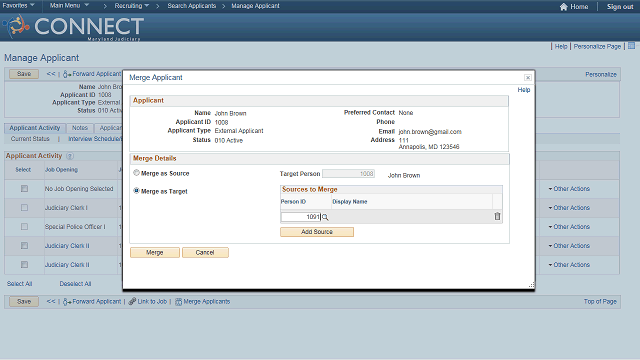
Task: Expand Other Actions for Judiciary Clerk I
Action: tap(569, 208)
